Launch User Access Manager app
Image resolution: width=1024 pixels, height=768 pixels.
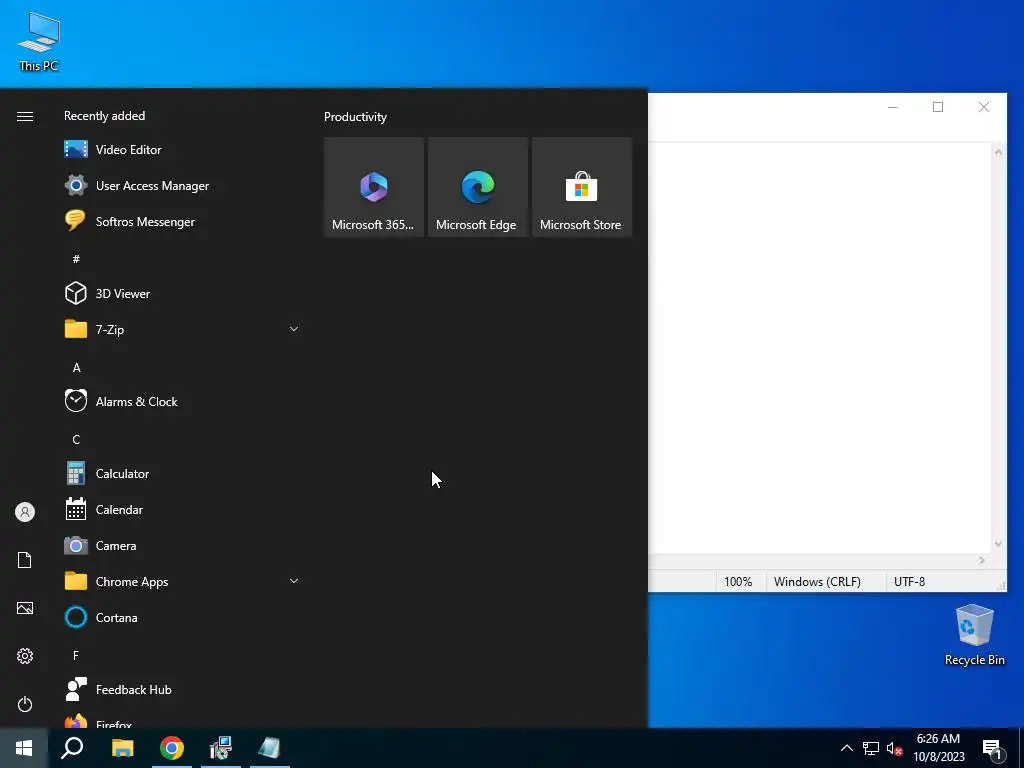click(181, 185)
